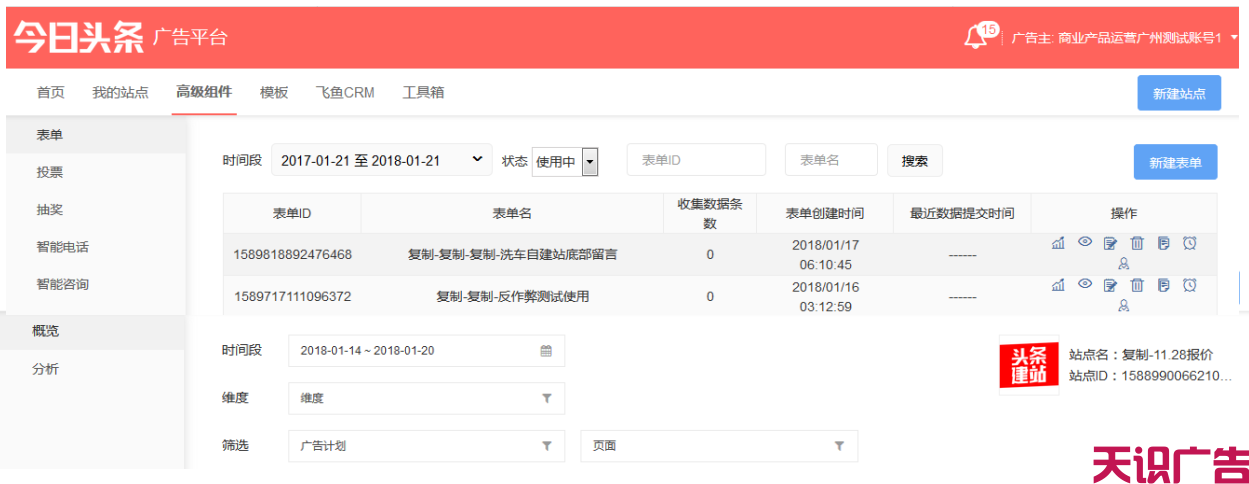Viewport: 1249px width, 484px height.
Task: Click site name 复制-11.28报价
Action: (1167, 354)
